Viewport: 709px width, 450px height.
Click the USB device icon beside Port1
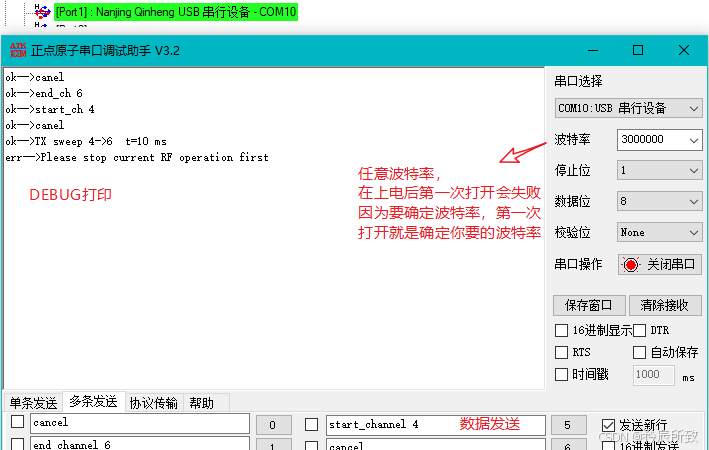point(43,11)
